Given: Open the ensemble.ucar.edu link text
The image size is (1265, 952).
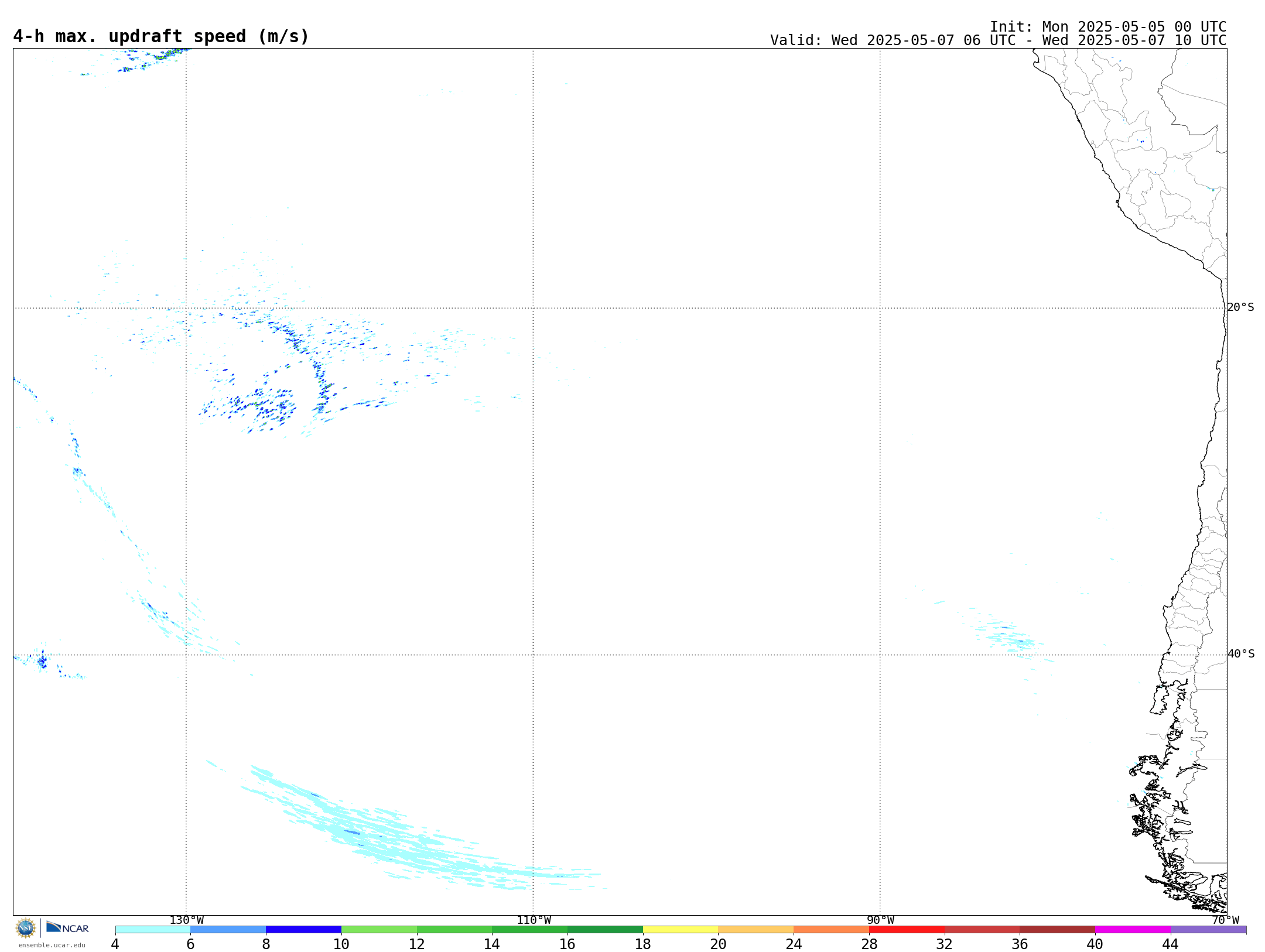Looking at the screenshot, I should point(52,945).
